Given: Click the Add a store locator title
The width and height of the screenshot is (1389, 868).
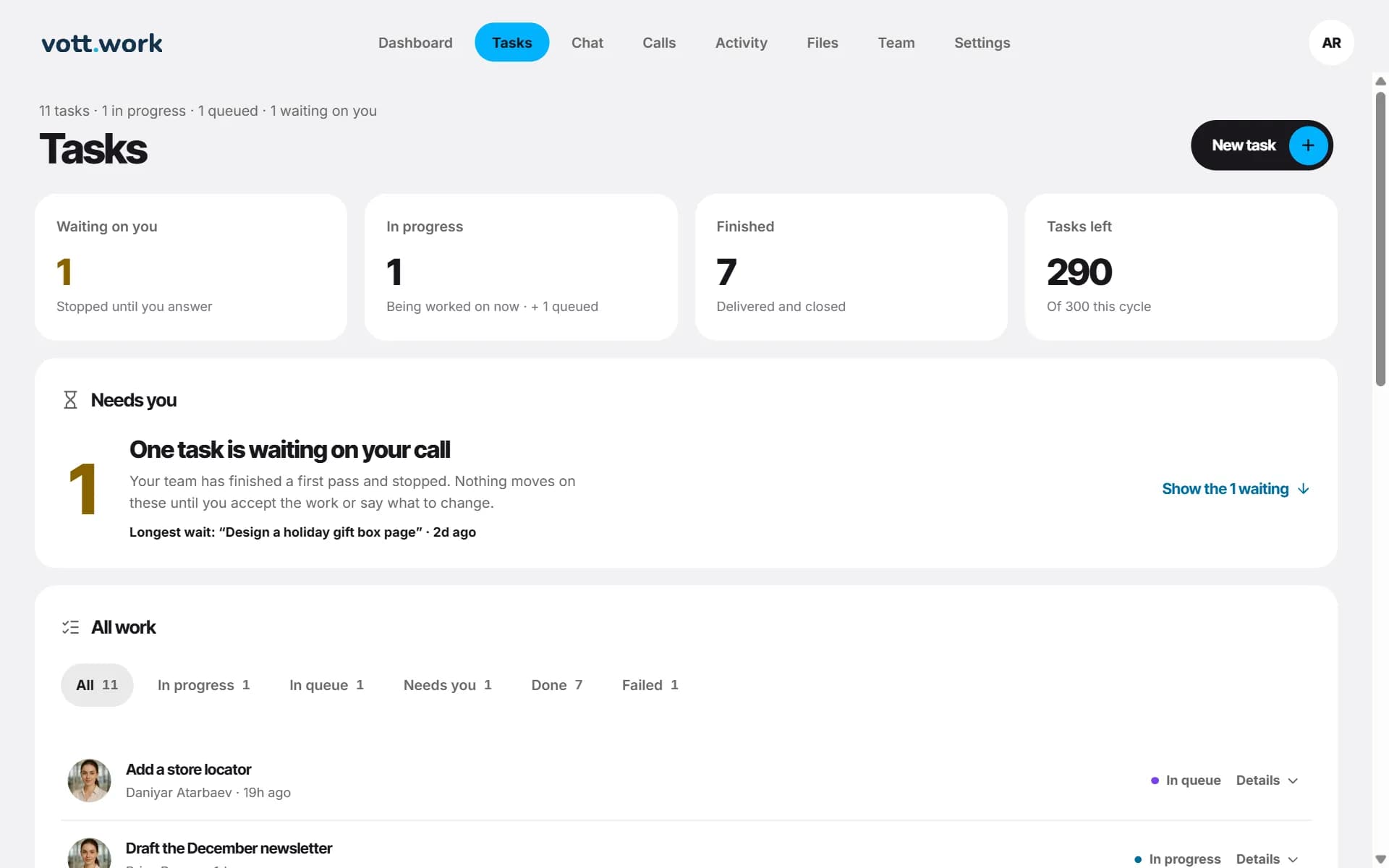Looking at the screenshot, I should tap(188, 770).
